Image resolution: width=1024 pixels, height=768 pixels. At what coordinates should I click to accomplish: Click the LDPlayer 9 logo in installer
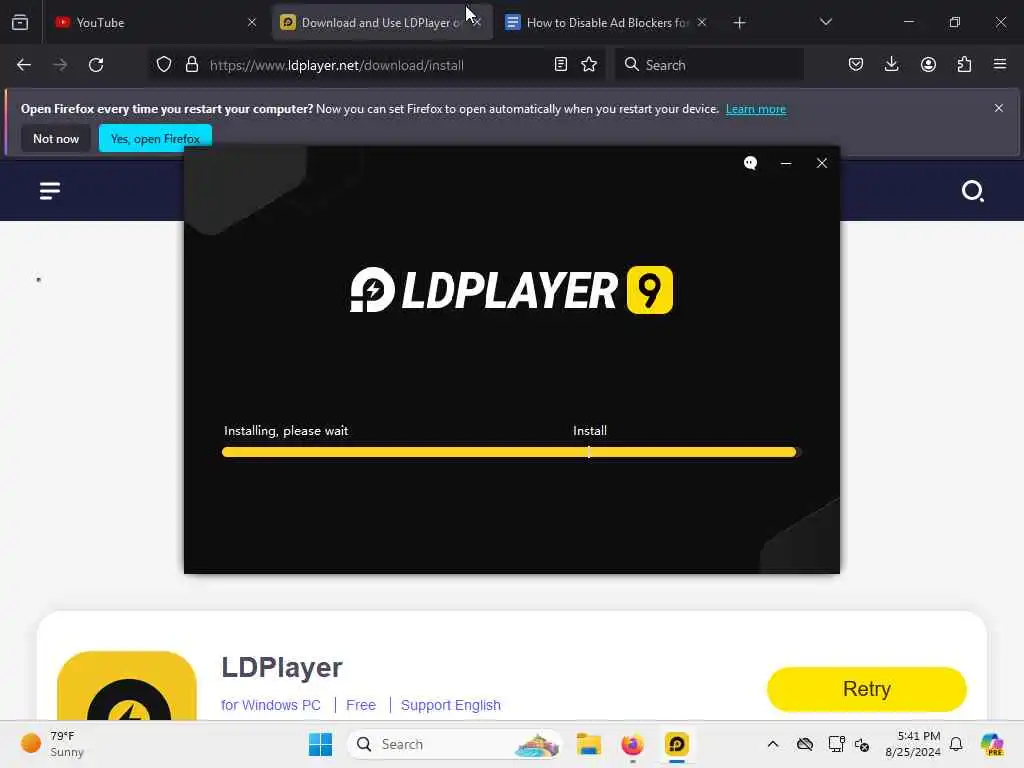tap(511, 290)
